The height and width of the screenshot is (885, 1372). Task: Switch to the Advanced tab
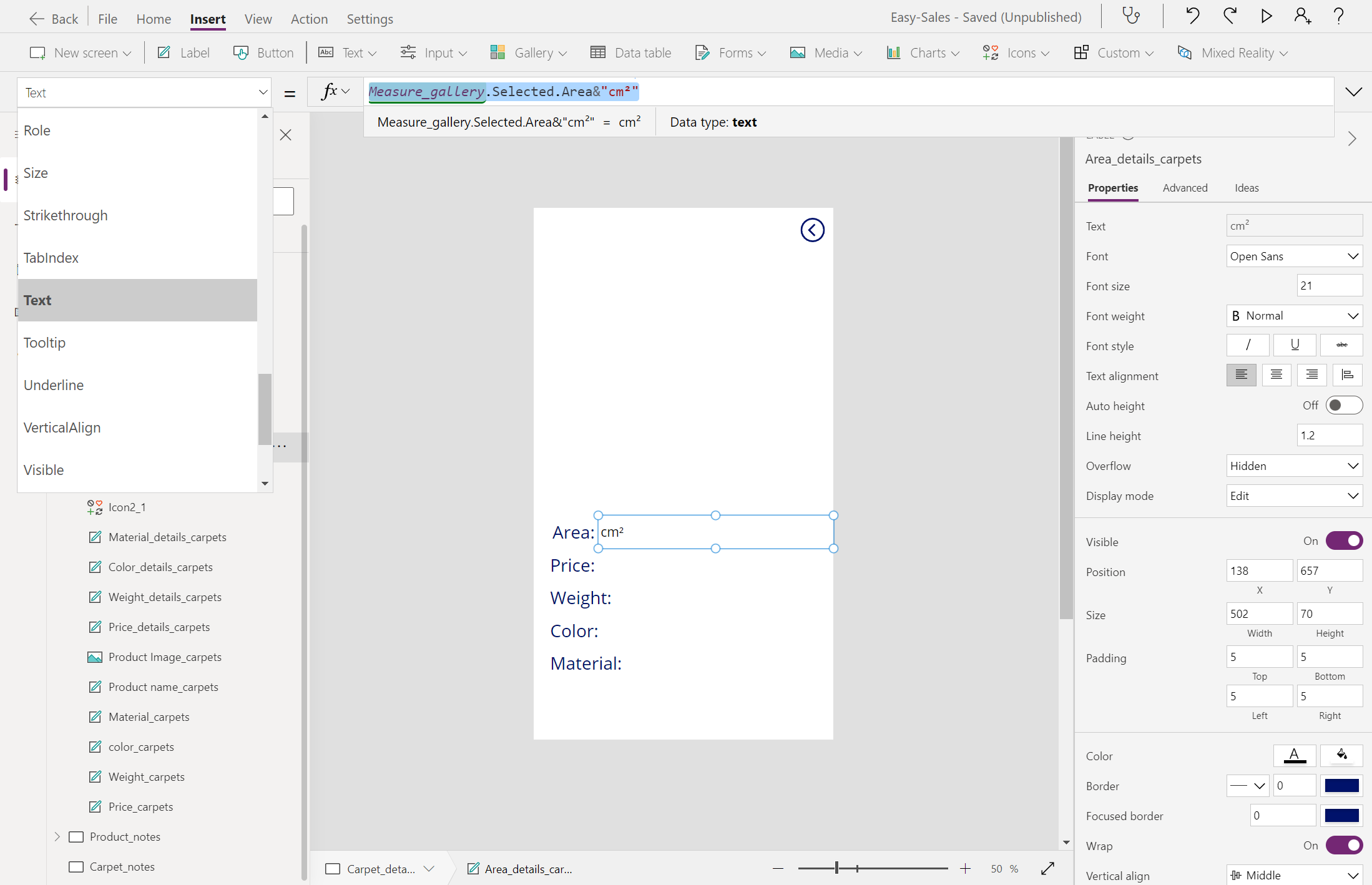click(1185, 188)
